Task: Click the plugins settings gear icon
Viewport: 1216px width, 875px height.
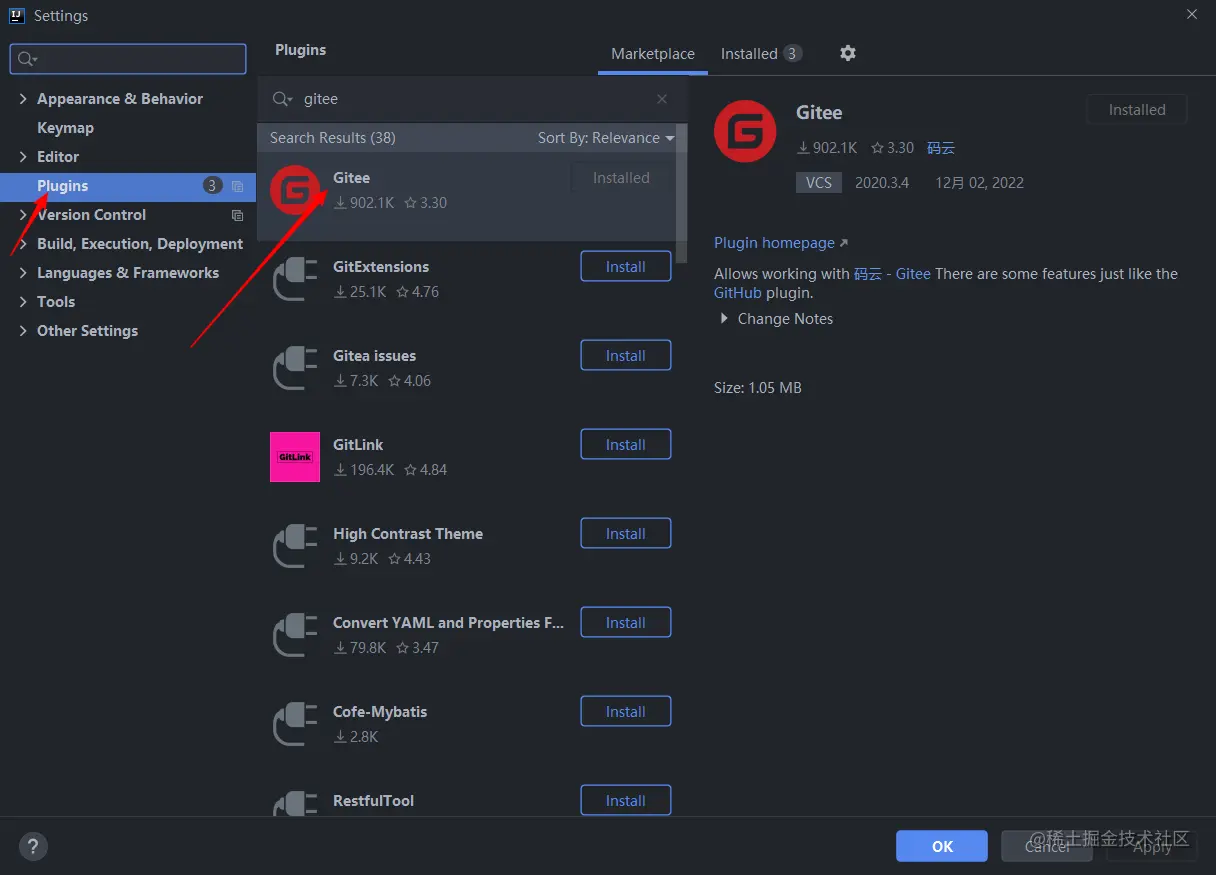Action: click(848, 53)
